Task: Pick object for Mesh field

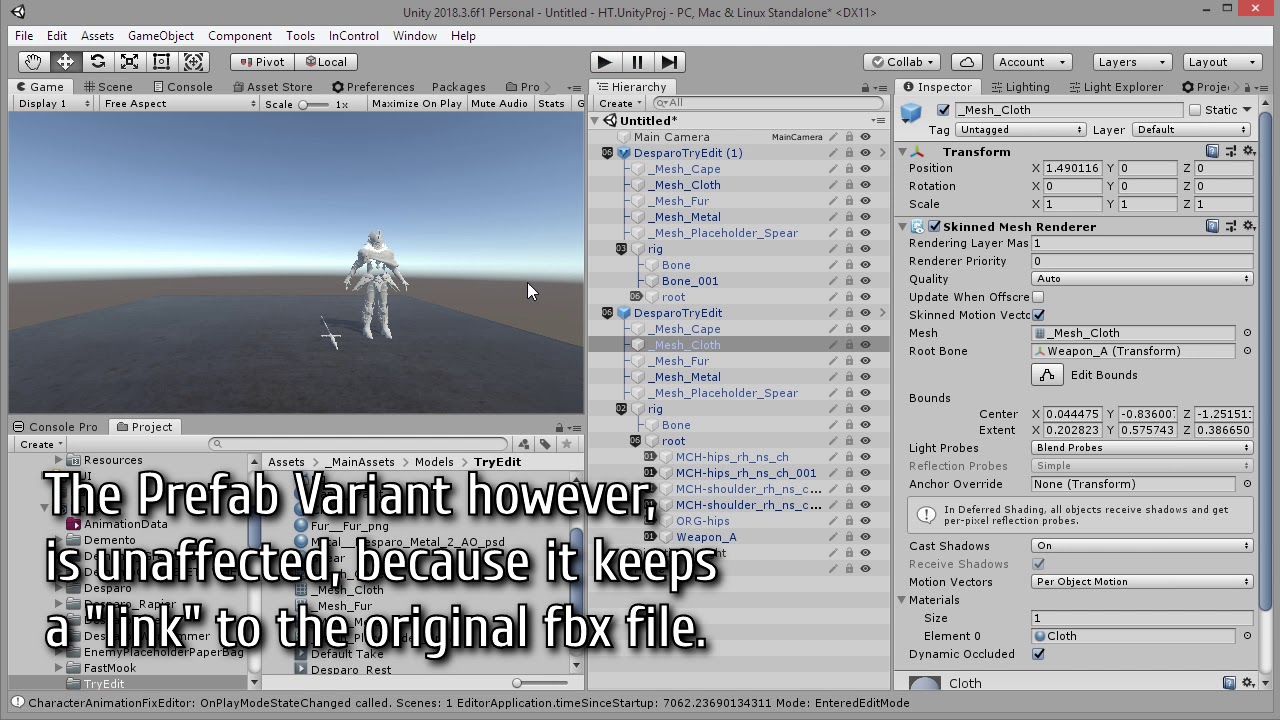Action: click(x=1247, y=333)
